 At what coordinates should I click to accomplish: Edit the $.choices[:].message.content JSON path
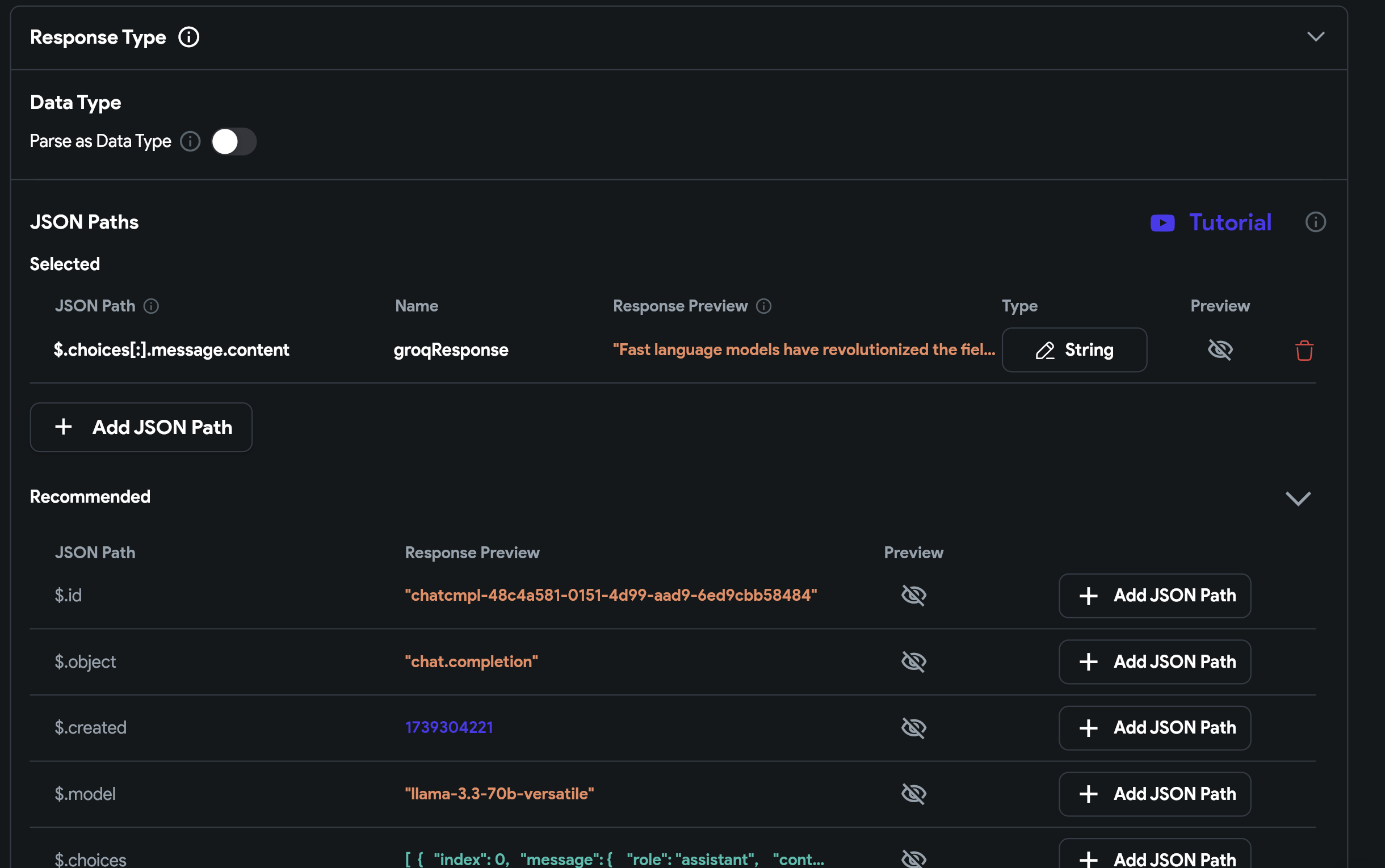click(x=171, y=349)
